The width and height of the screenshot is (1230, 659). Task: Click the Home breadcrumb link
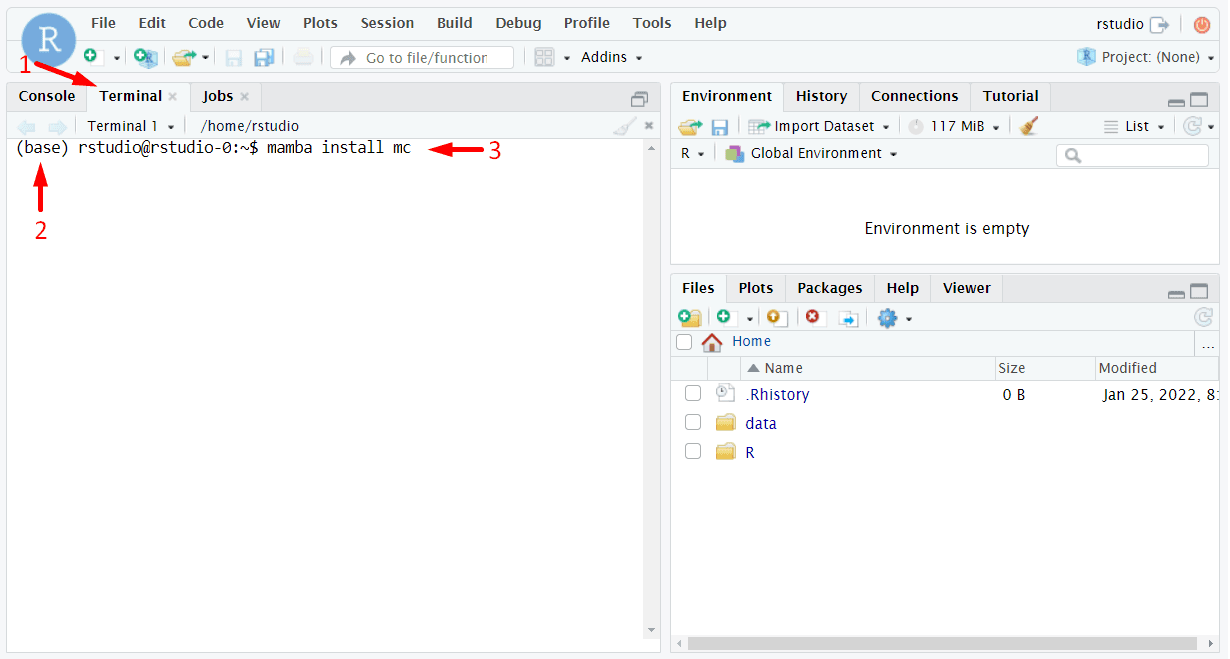pyautogui.click(x=751, y=342)
